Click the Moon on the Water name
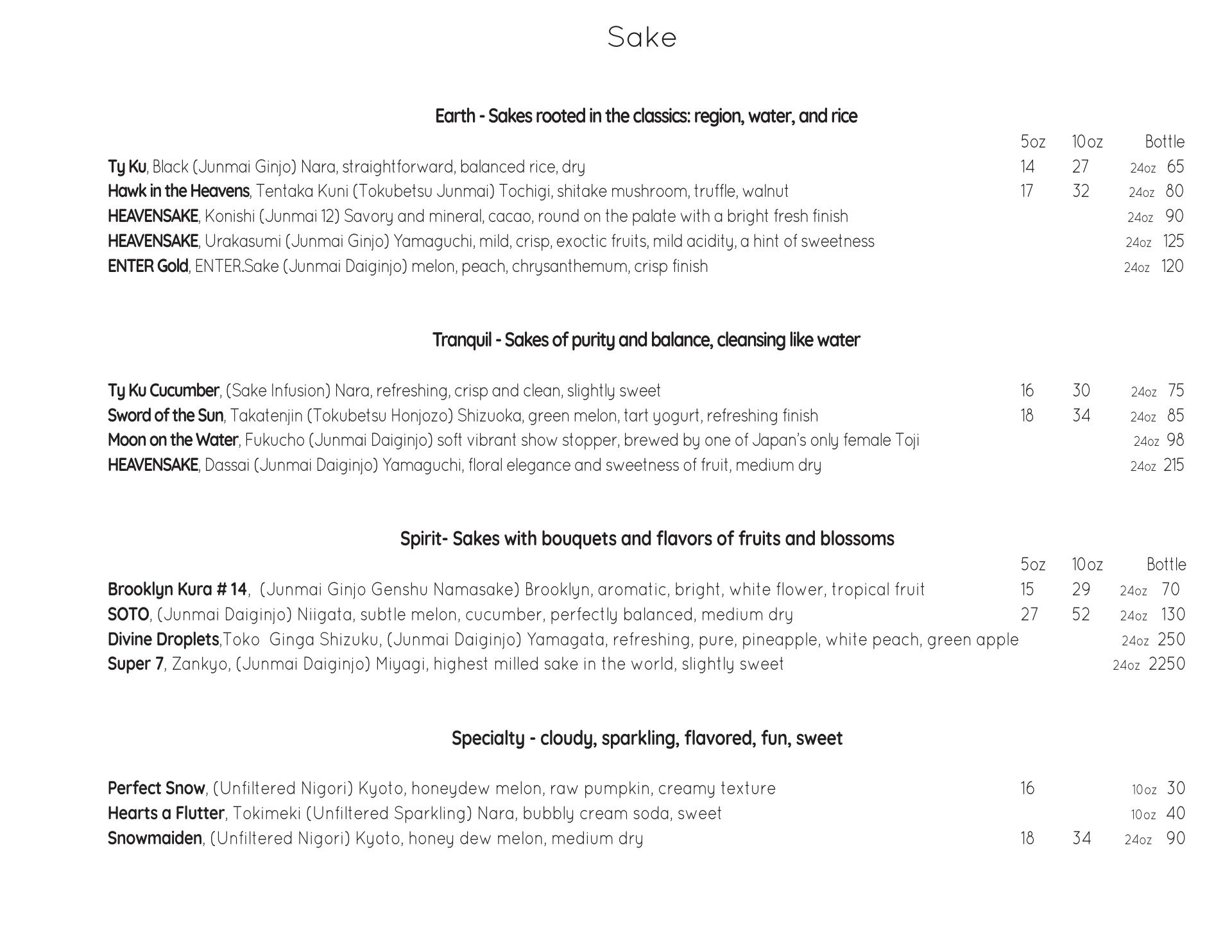Viewport: 1232px width, 952px height. click(x=173, y=440)
